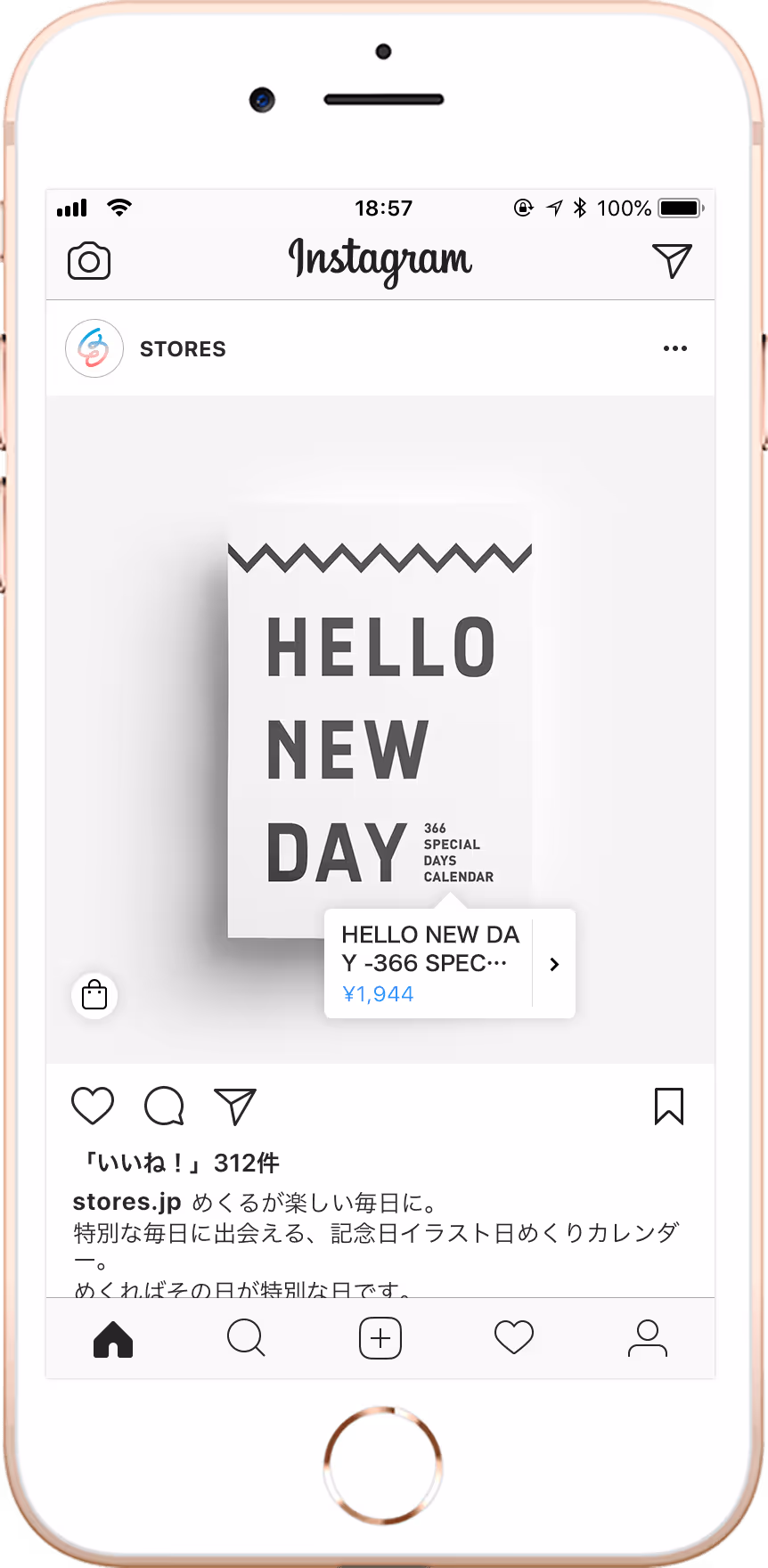Open direct messages paper plane in header
768x1568 pixels.
[672, 260]
